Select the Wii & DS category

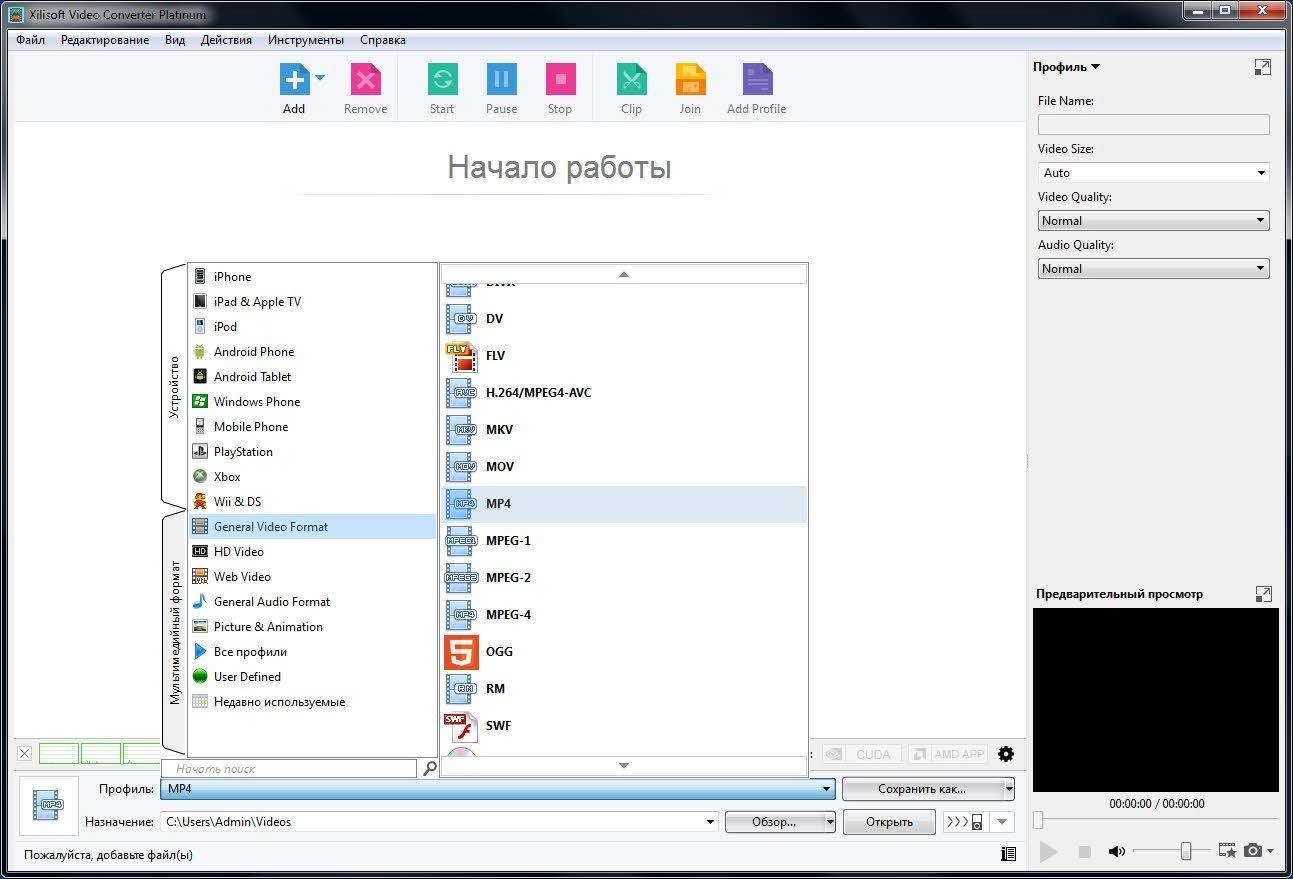tap(312, 502)
